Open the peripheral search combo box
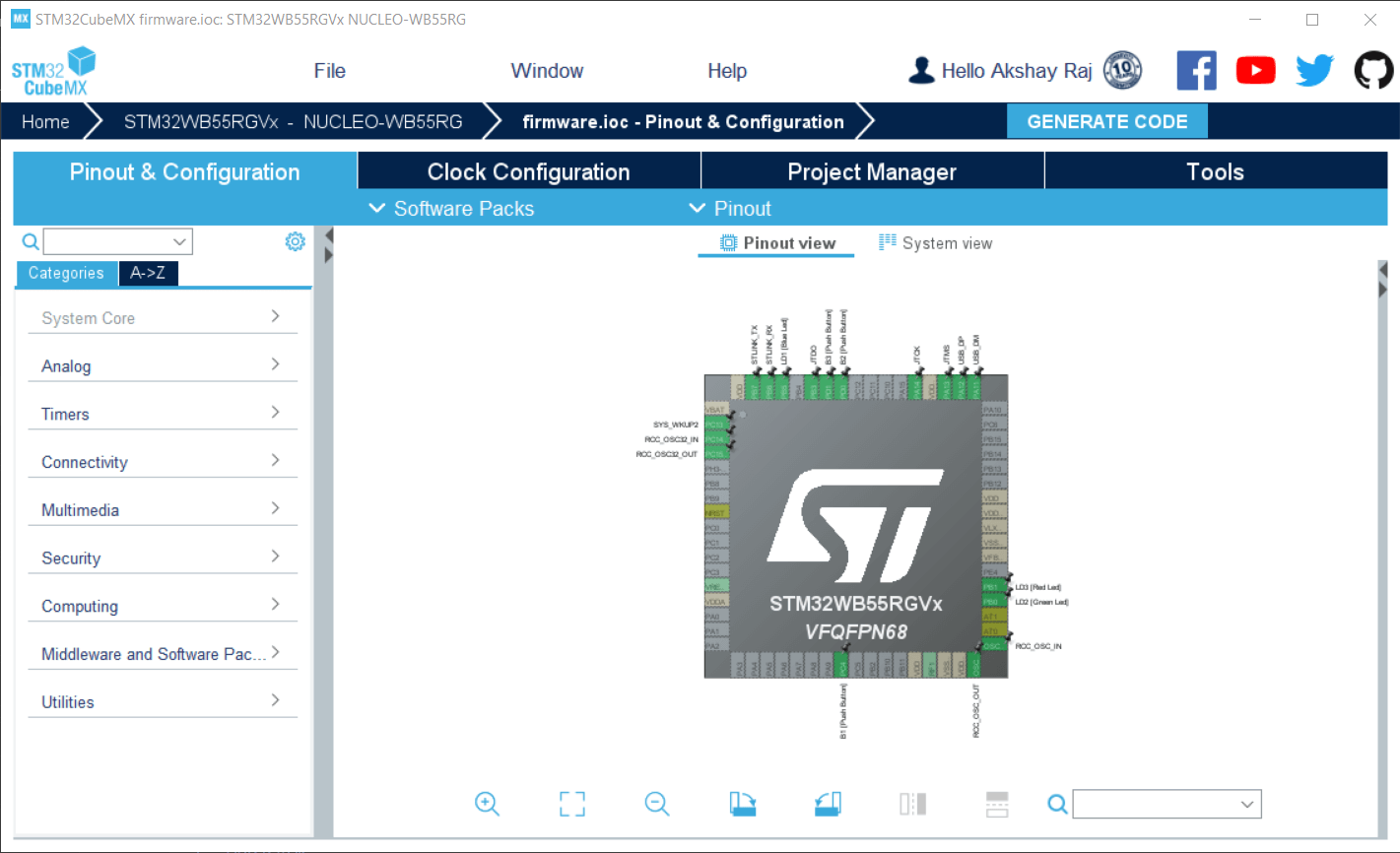This screenshot has height=853, width=1400. pyautogui.click(x=118, y=241)
